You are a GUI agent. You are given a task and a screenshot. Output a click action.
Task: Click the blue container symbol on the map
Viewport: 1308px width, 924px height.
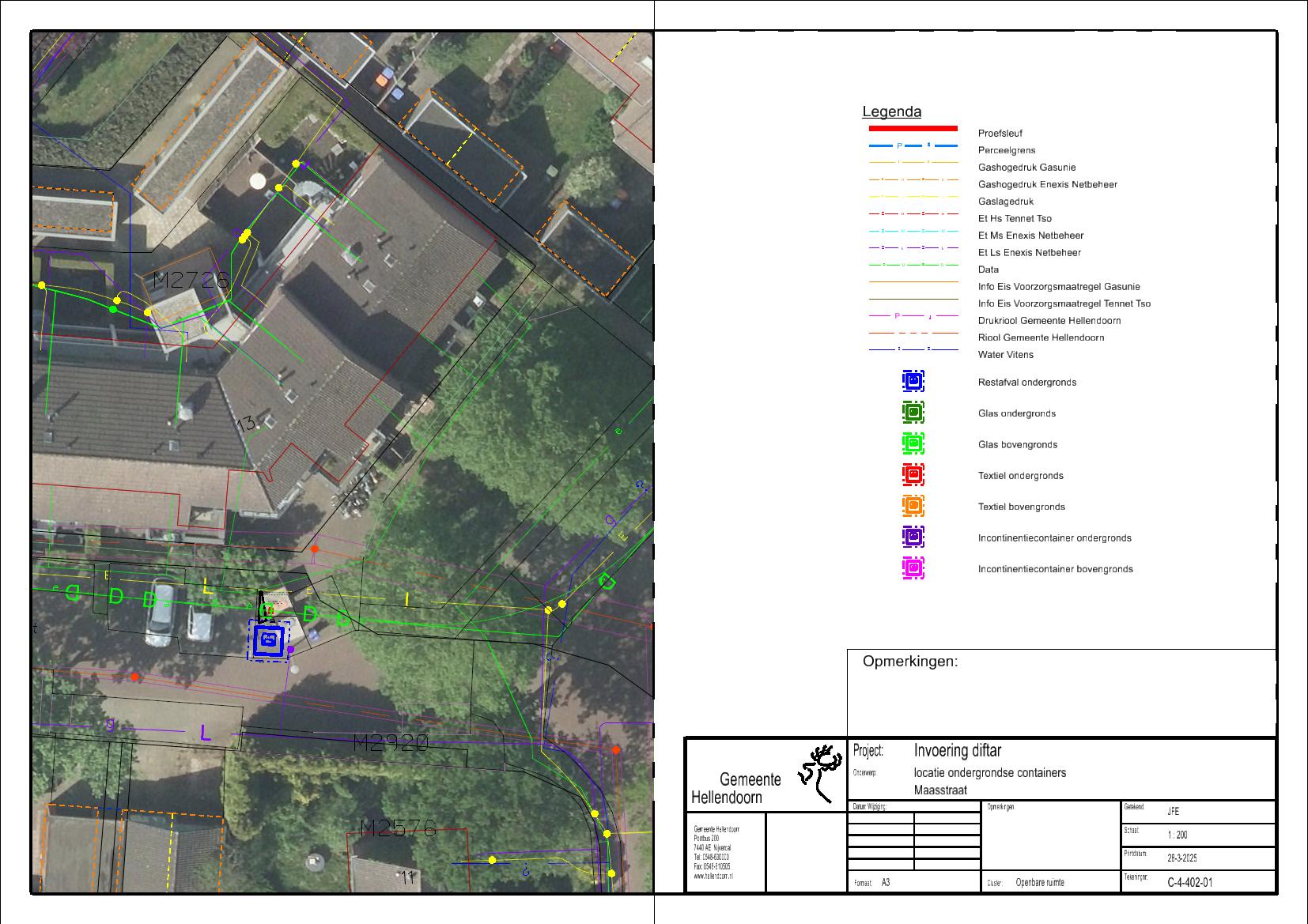pyautogui.click(x=270, y=640)
